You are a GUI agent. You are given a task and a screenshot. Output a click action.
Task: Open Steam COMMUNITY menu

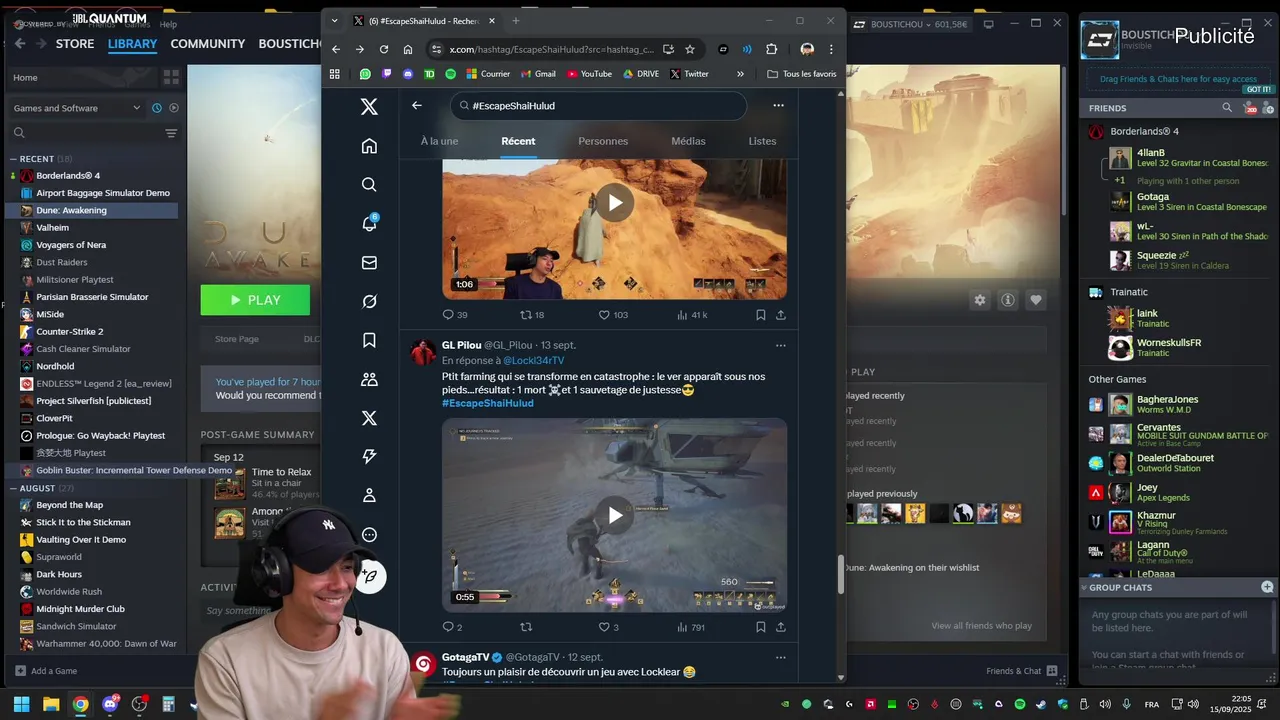tap(207, 44)
